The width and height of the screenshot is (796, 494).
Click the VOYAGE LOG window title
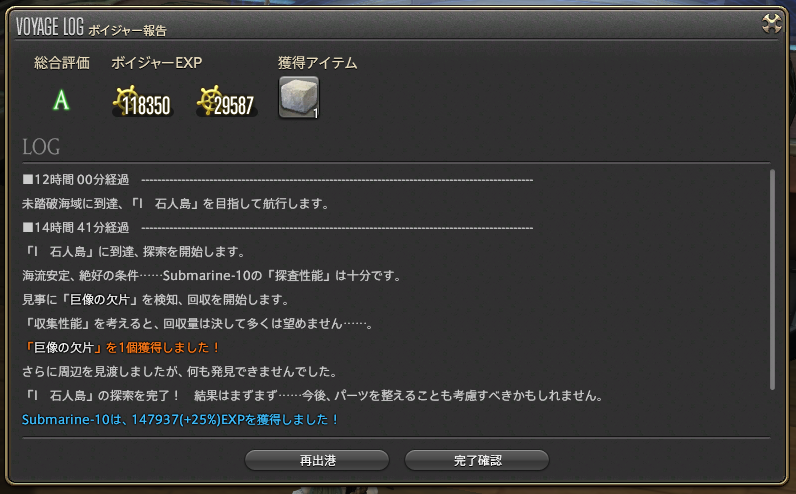click(x=50, y=27)
